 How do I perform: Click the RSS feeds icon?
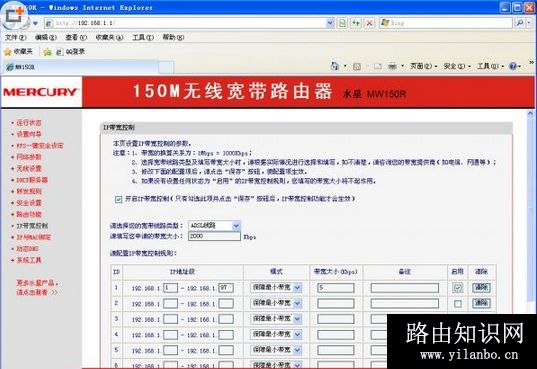click(357, 66)
